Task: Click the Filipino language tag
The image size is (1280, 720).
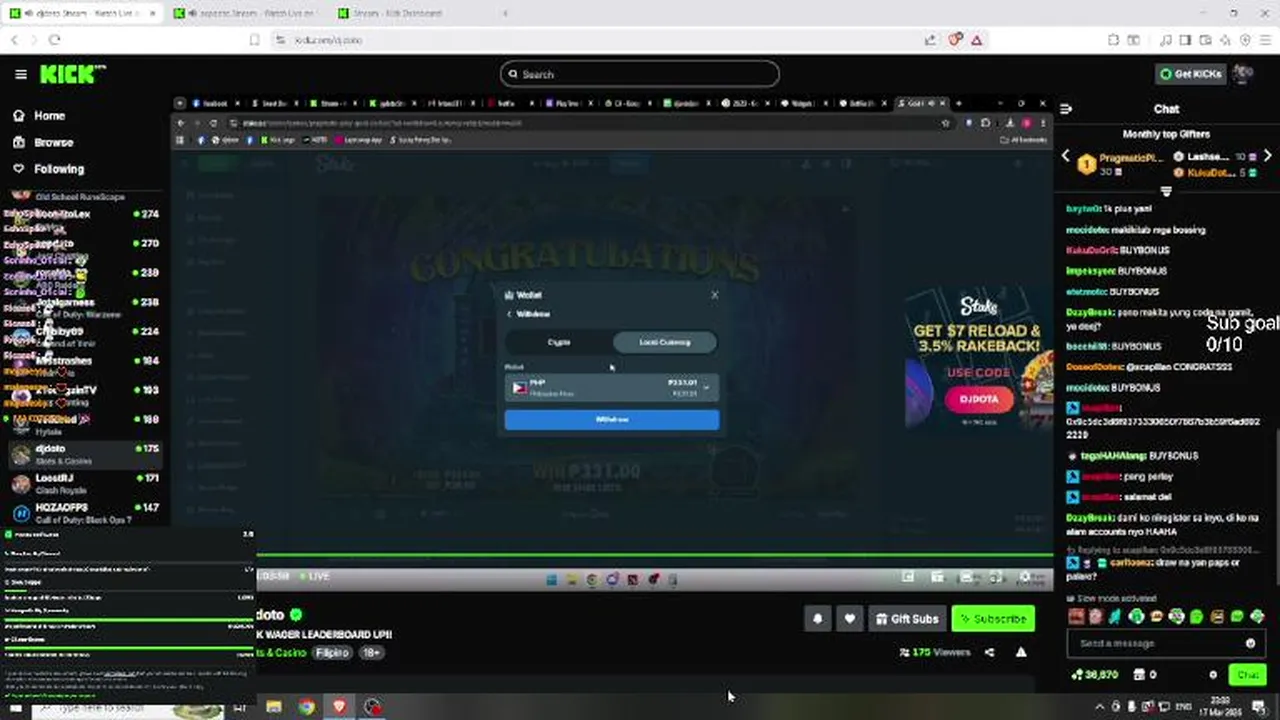Action: click(x=332, y=652)
